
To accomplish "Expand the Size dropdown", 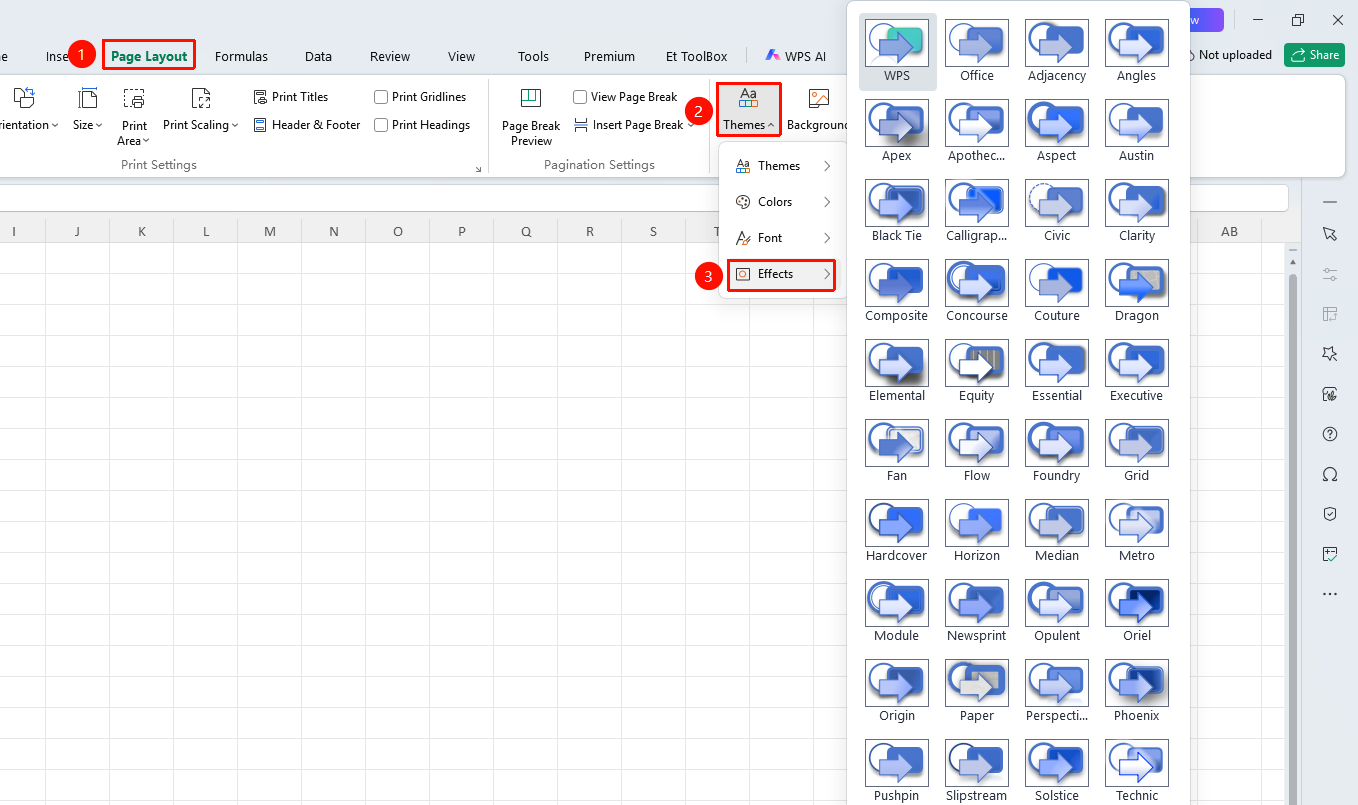I will [88, 110].
